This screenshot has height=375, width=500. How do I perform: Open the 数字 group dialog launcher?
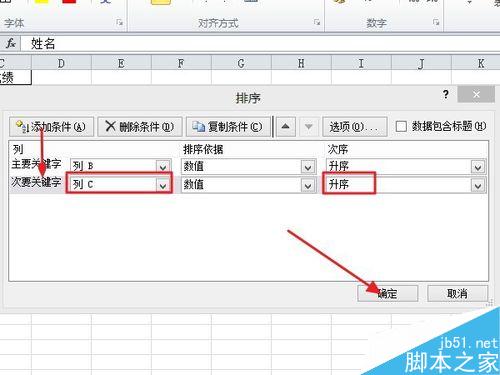coord(436,23)
